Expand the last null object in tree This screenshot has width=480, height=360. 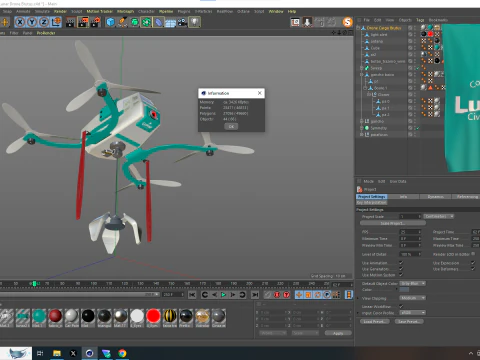[362, 135]
